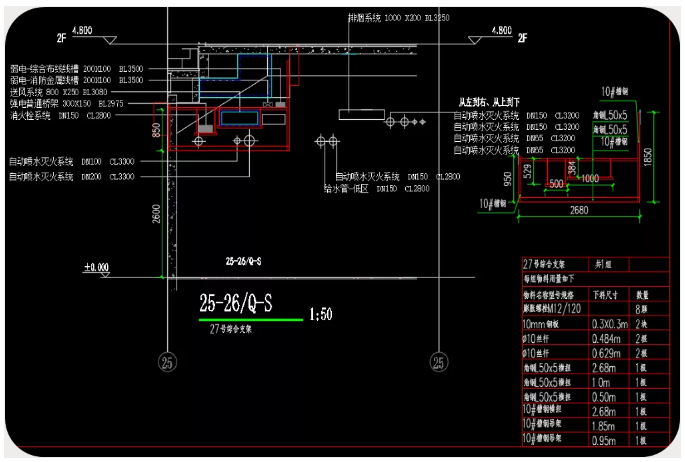685x462 pixels.
Task: Click the 1:50 scale text
Action: [321, 314]
